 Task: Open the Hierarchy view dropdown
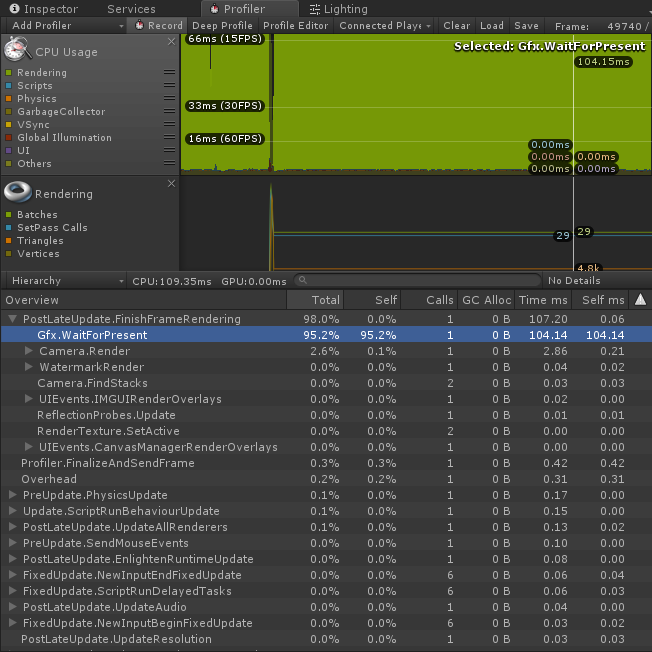coord(66,281)
